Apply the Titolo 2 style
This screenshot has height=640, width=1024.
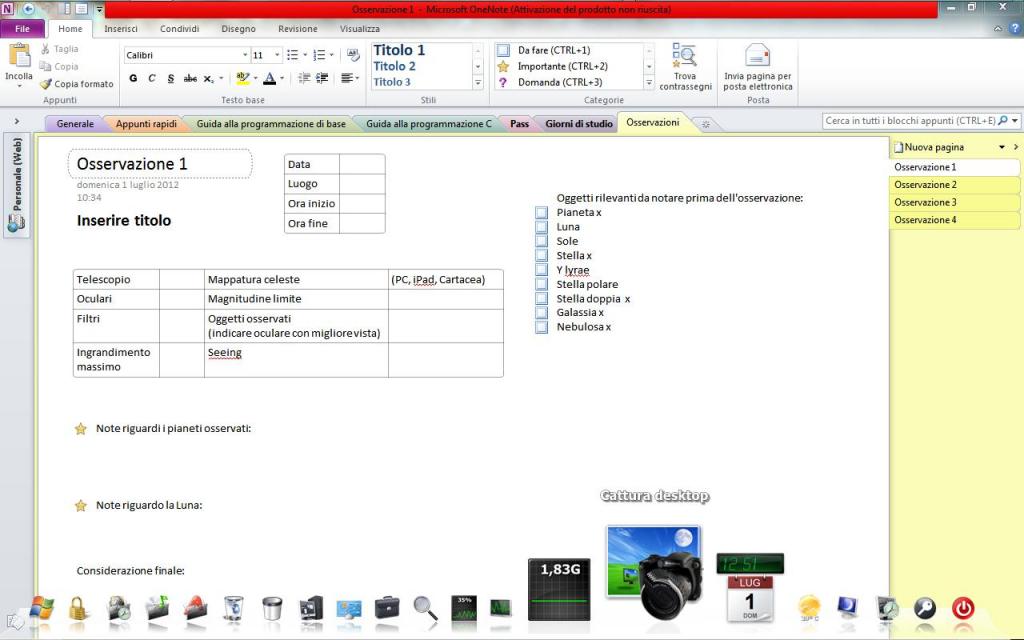coord(394,66)
